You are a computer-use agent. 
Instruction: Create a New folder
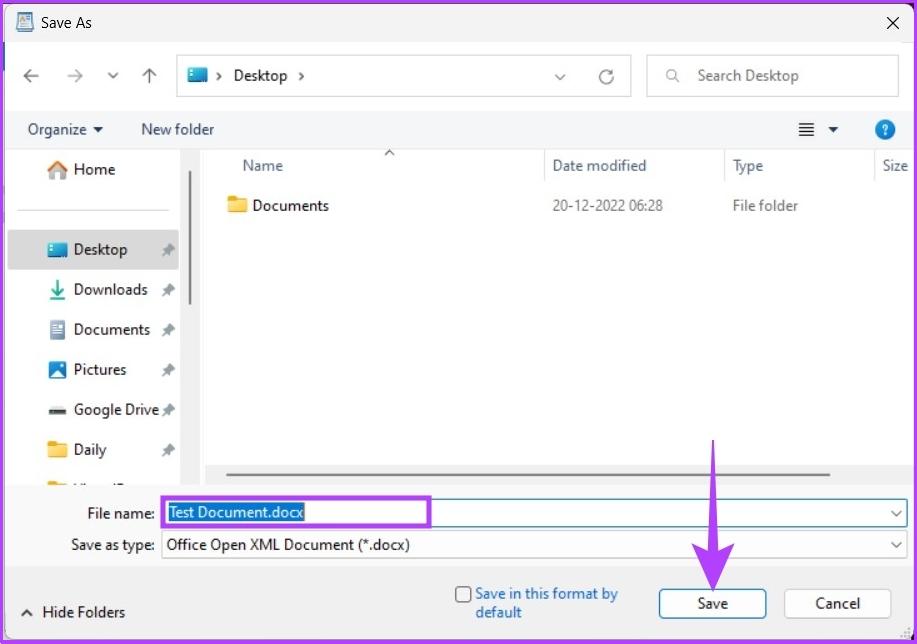tap(178, 129)
